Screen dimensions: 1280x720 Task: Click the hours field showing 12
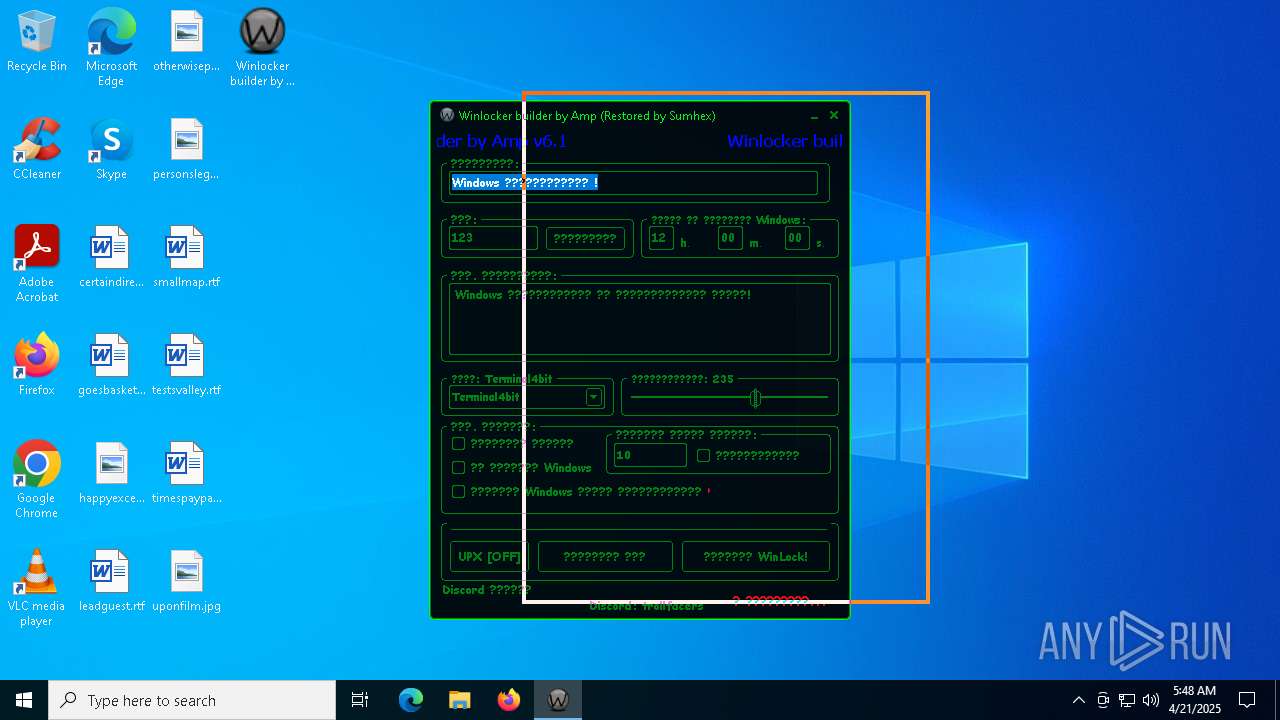(660, 238)
